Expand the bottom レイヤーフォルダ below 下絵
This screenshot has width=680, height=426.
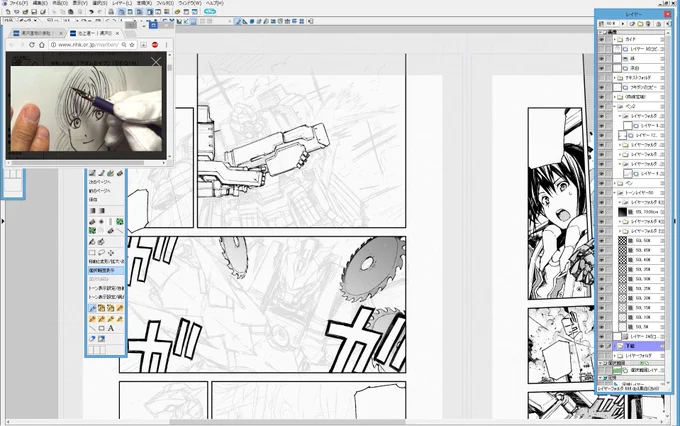tap(615, 356)
